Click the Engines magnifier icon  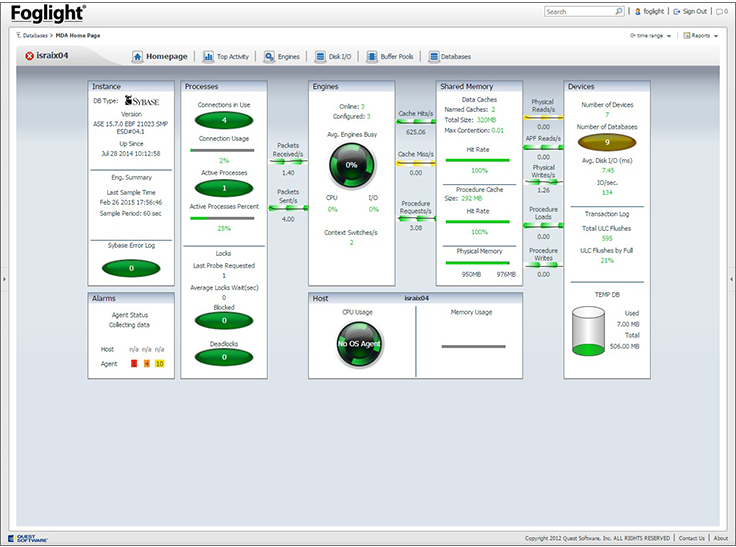(269, 56)
